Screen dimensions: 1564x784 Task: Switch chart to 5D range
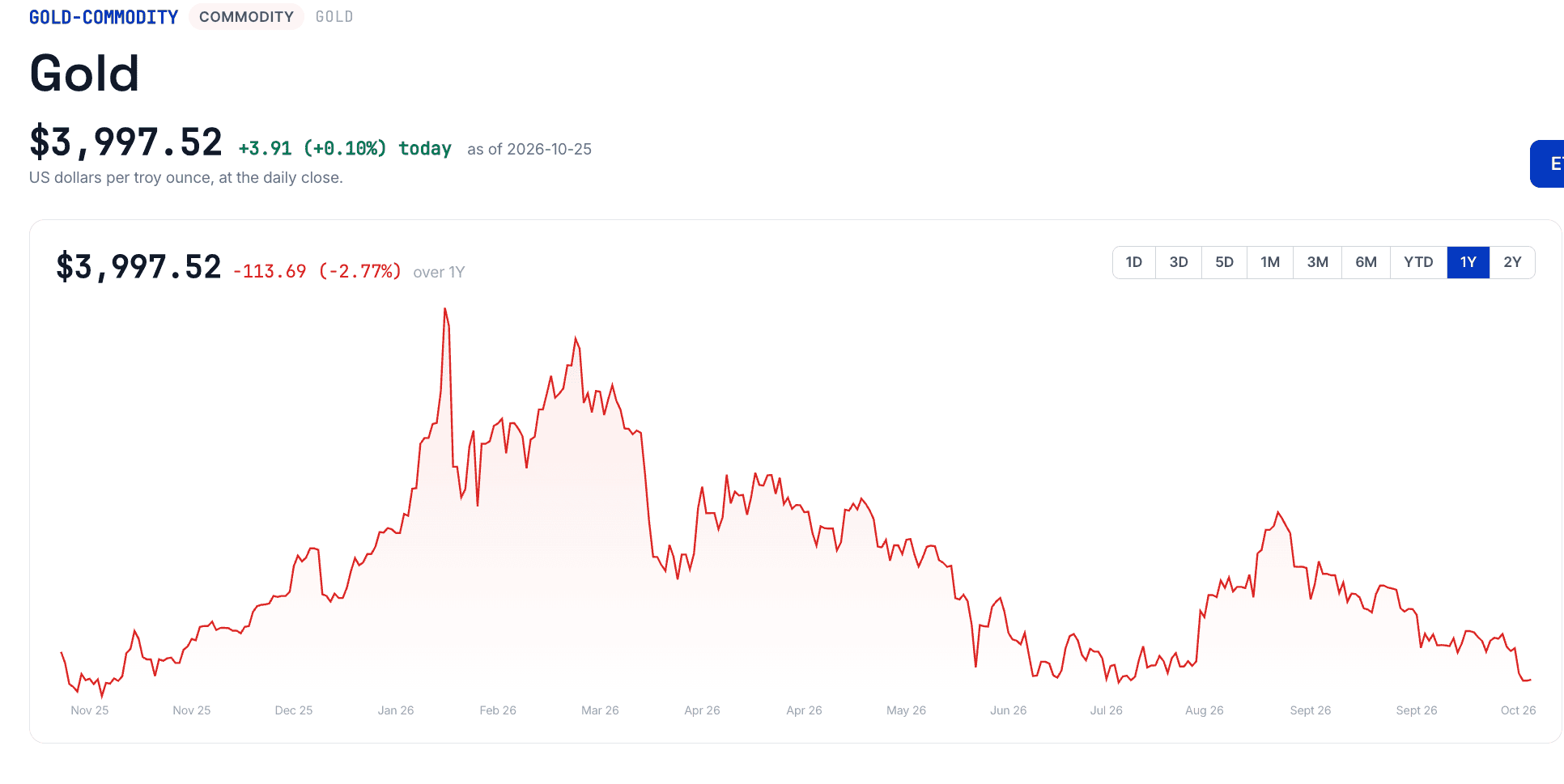point(1224,262)
